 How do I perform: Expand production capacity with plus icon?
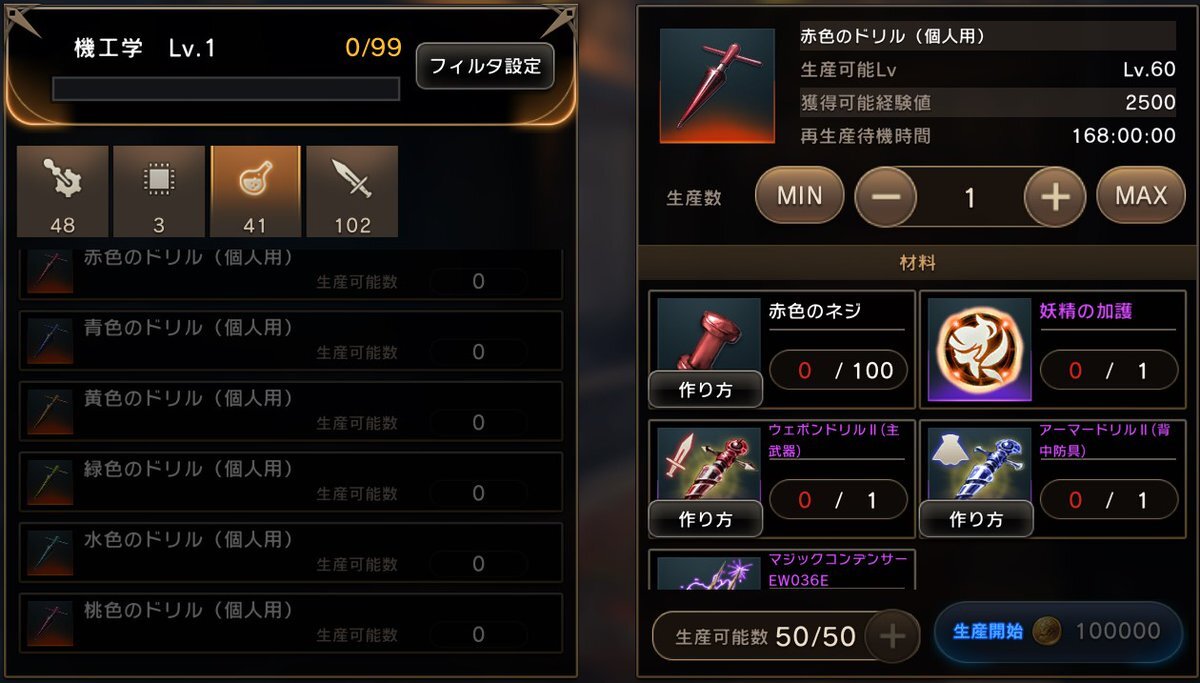tap(892, 636)
